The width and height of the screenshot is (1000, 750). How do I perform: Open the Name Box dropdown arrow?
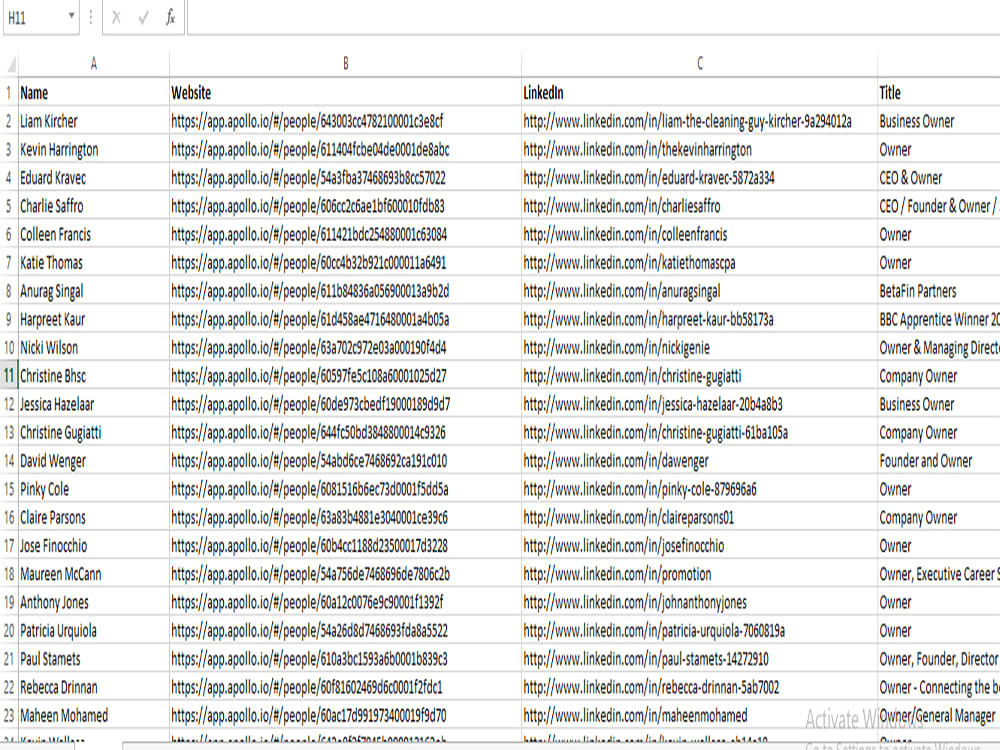click(x=71, y=16)
